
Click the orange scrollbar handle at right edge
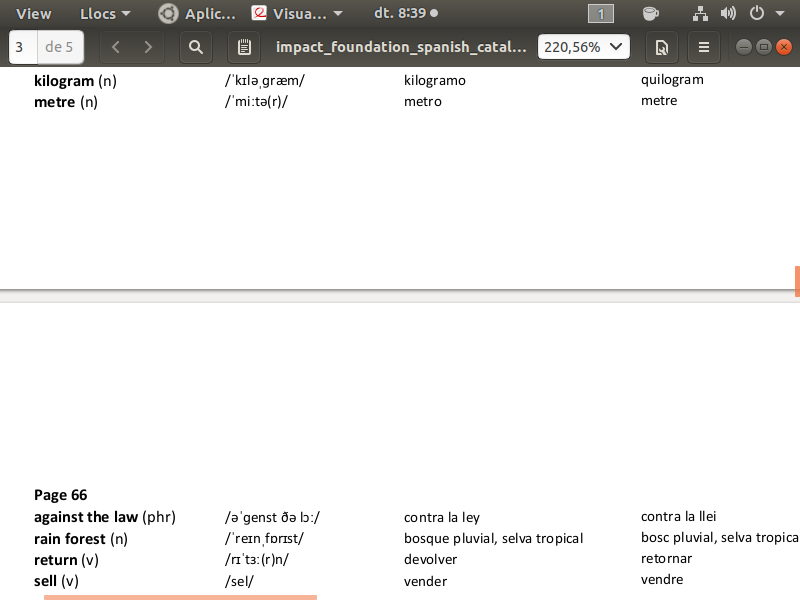[x=797, y=281]
